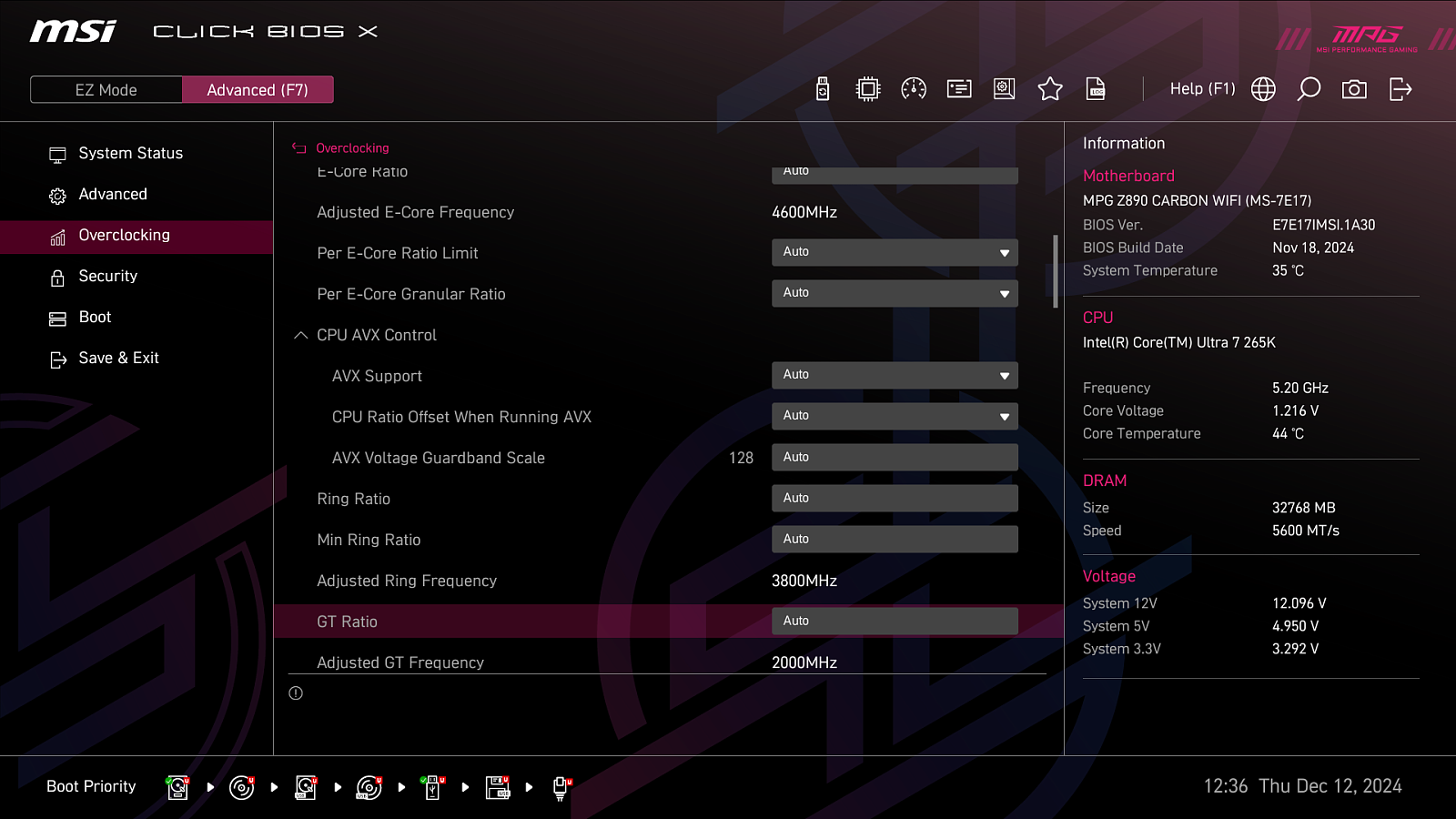Take a screenshot with camera icon
Viewport: 1456px width, 819px height.
tap(1354, 89)
